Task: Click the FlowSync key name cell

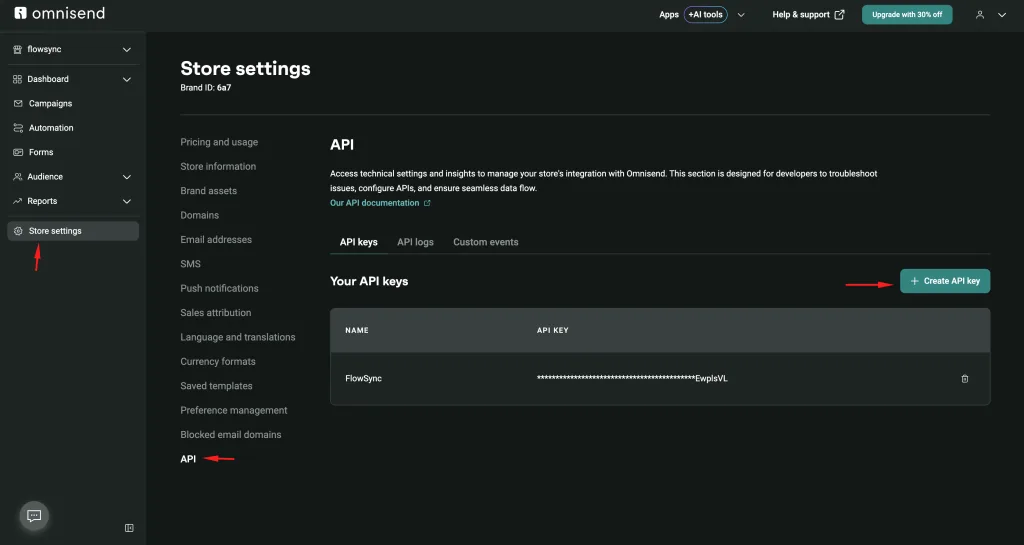Action: pos(363,379)
